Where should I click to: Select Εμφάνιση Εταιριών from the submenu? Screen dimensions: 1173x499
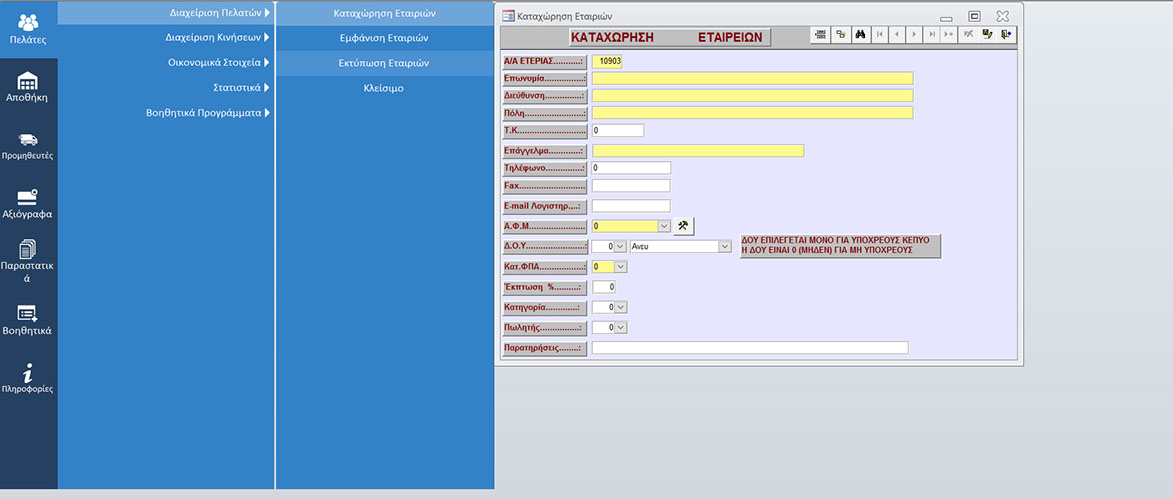click(384, 38)
